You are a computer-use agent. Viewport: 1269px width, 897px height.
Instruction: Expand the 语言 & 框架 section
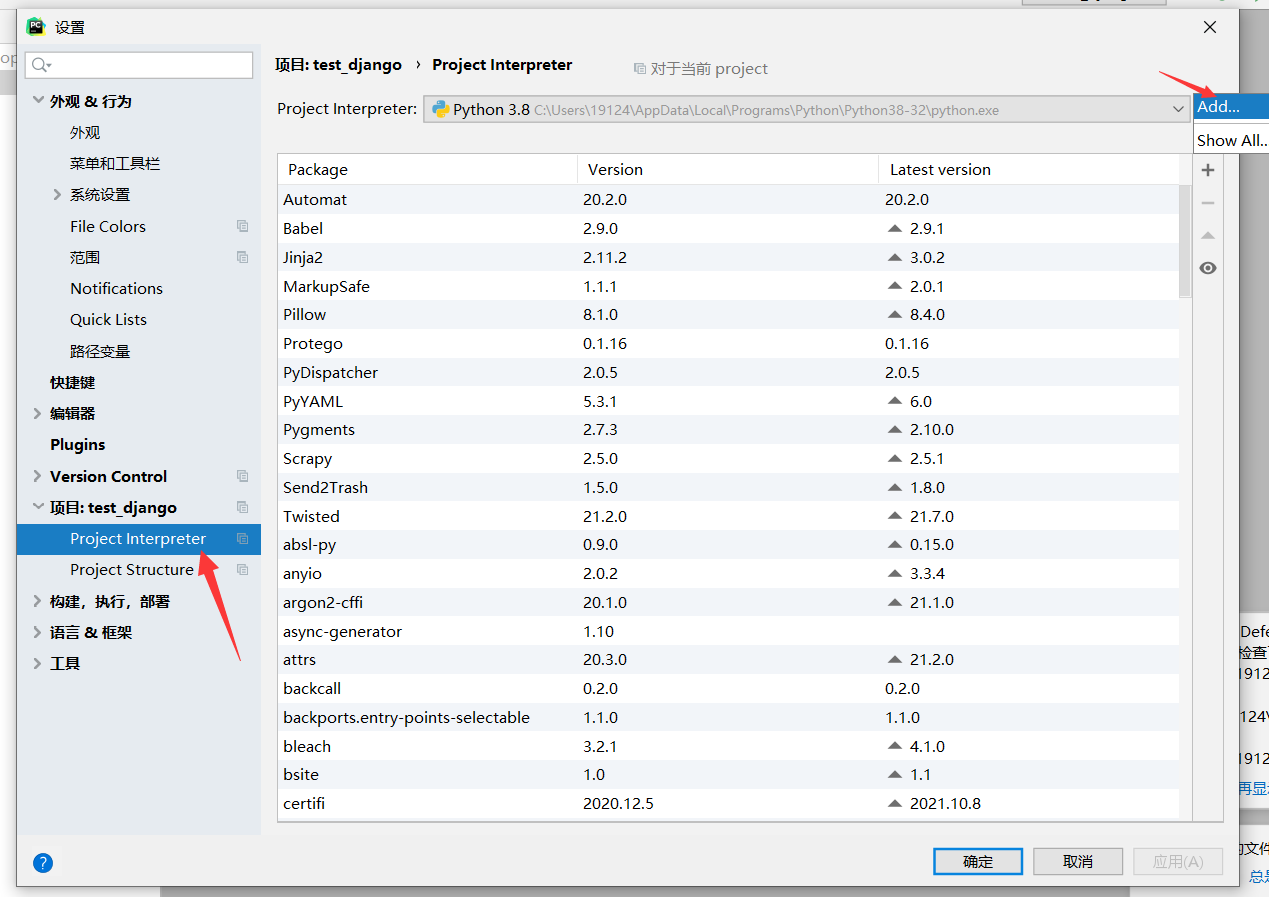coord(38,632)
